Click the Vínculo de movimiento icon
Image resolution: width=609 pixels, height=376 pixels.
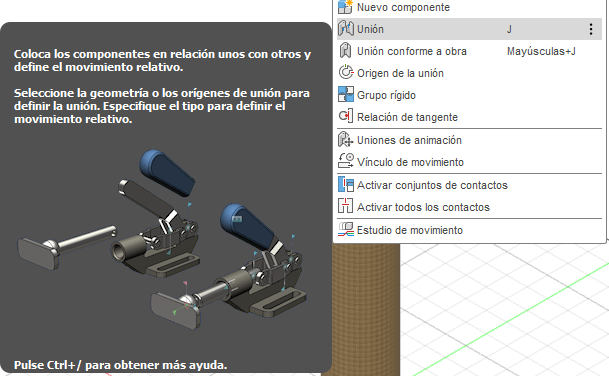coord(346,161)
